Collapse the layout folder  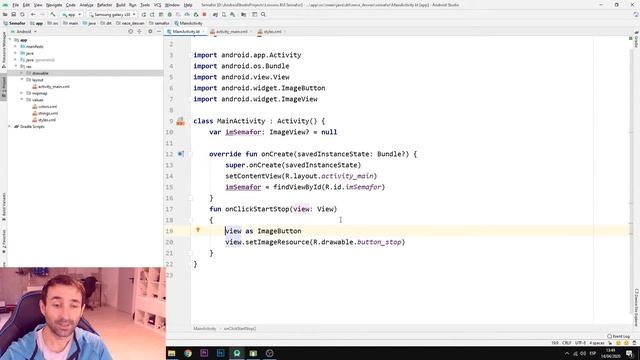22,80
